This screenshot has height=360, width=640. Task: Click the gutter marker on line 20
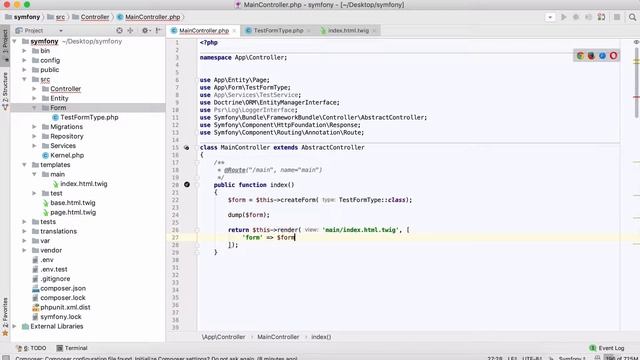pos(187,184)
